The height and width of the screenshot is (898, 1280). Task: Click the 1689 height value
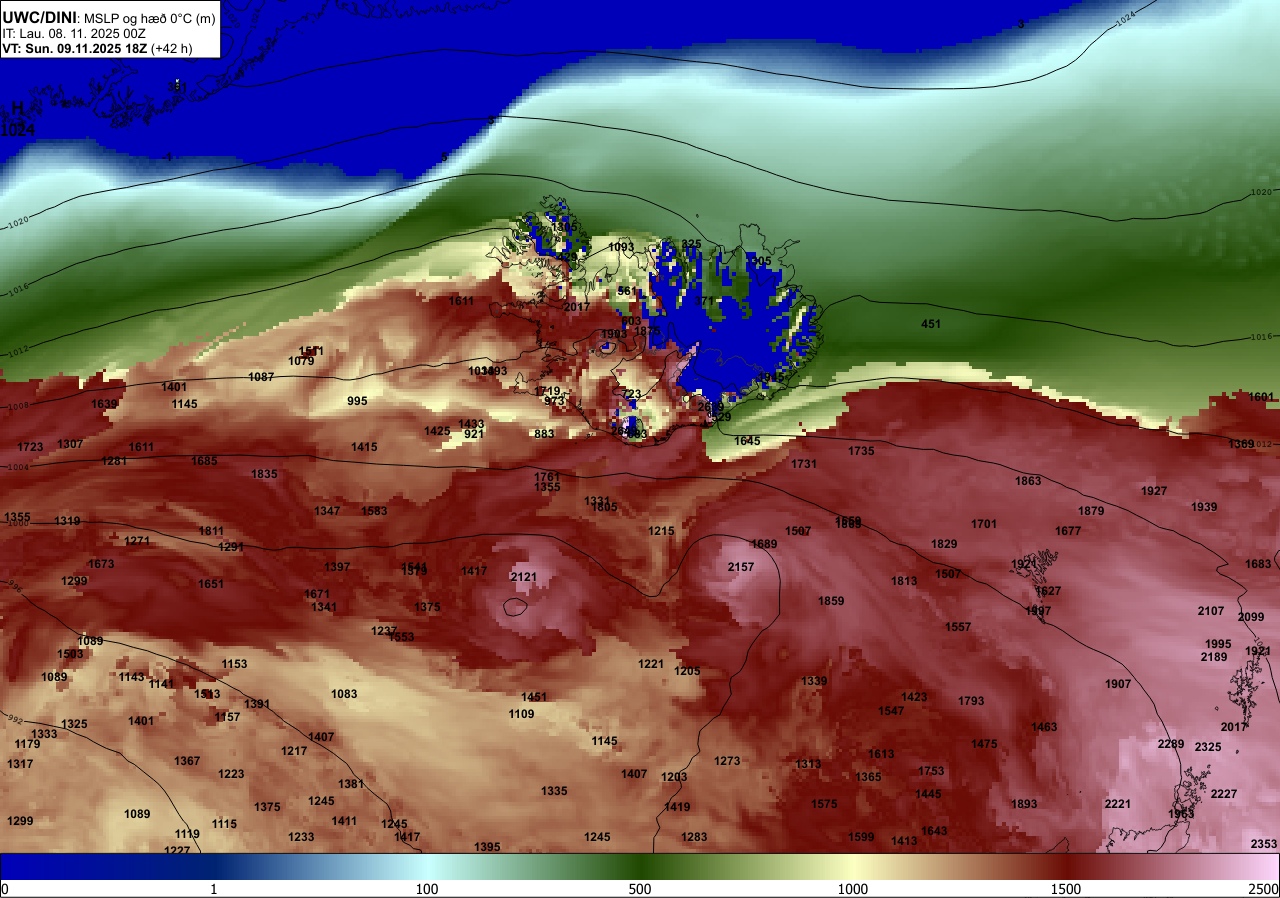click(x=764, y=544)
